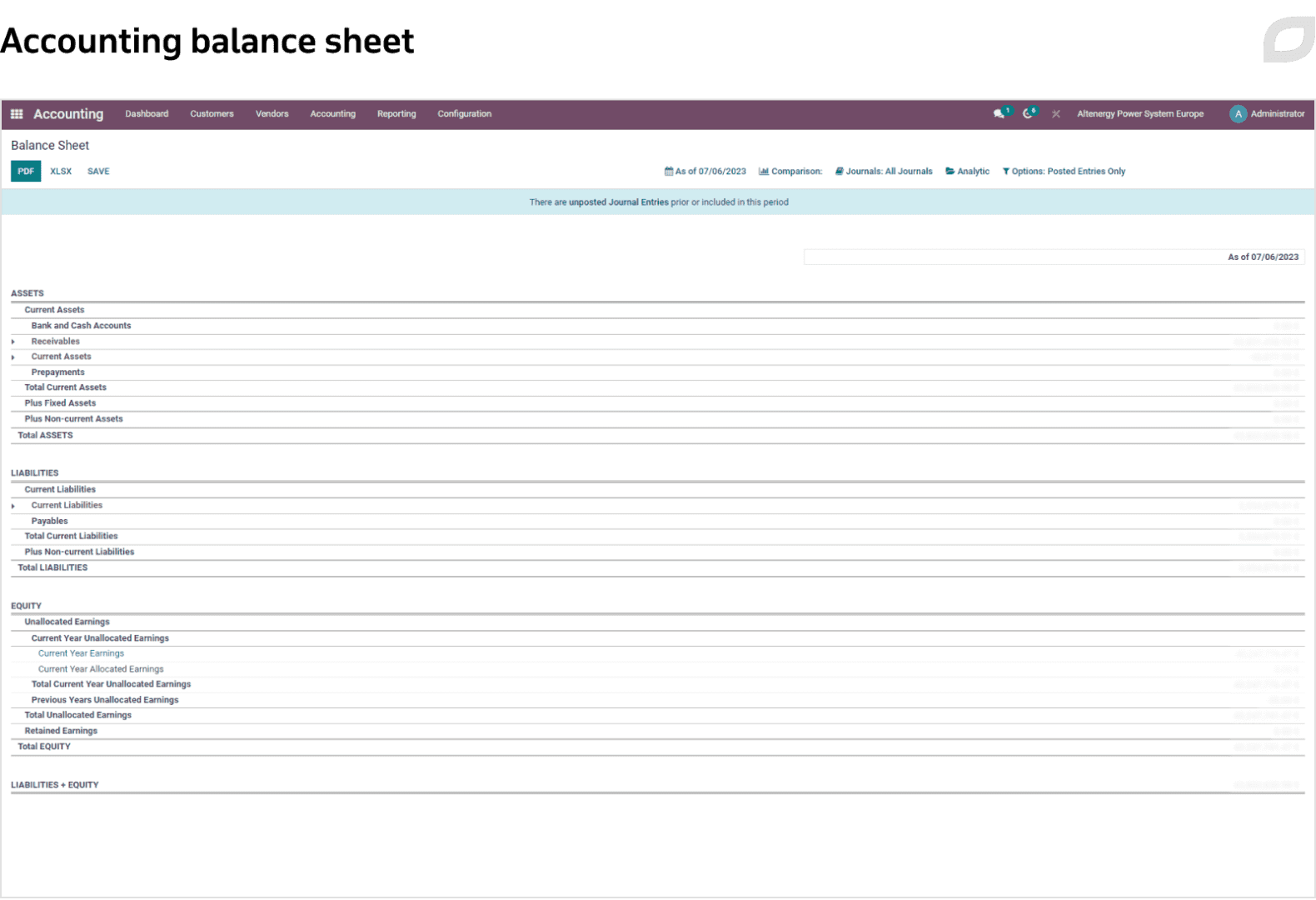Screen dimensions: 1316x900
Task: Click the Administrator avatar icon
Action: click(x=1239, y=114)
